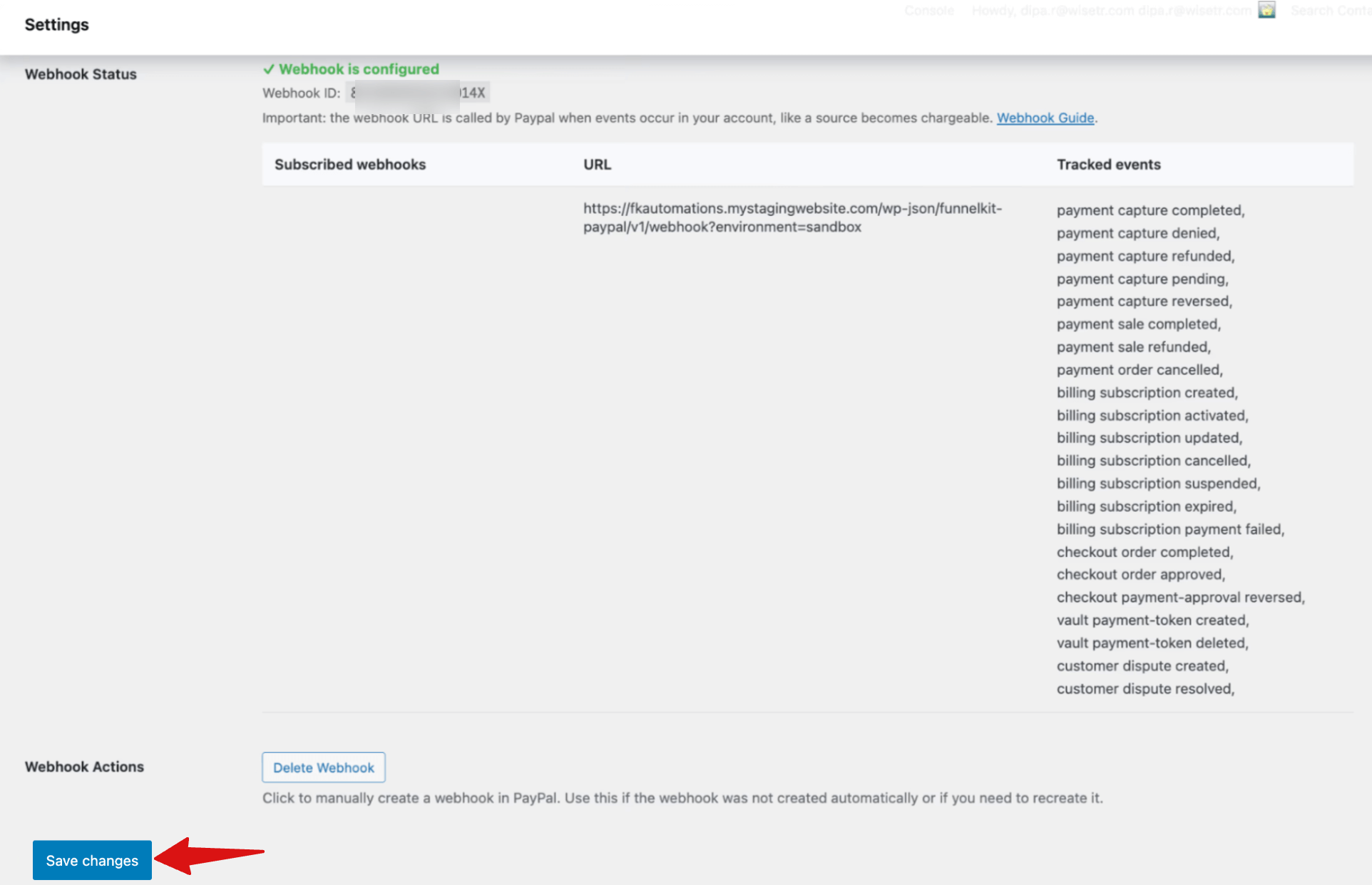Click the URL column header
Screen dimensions: 1372x885
click(x=597, y=164)
